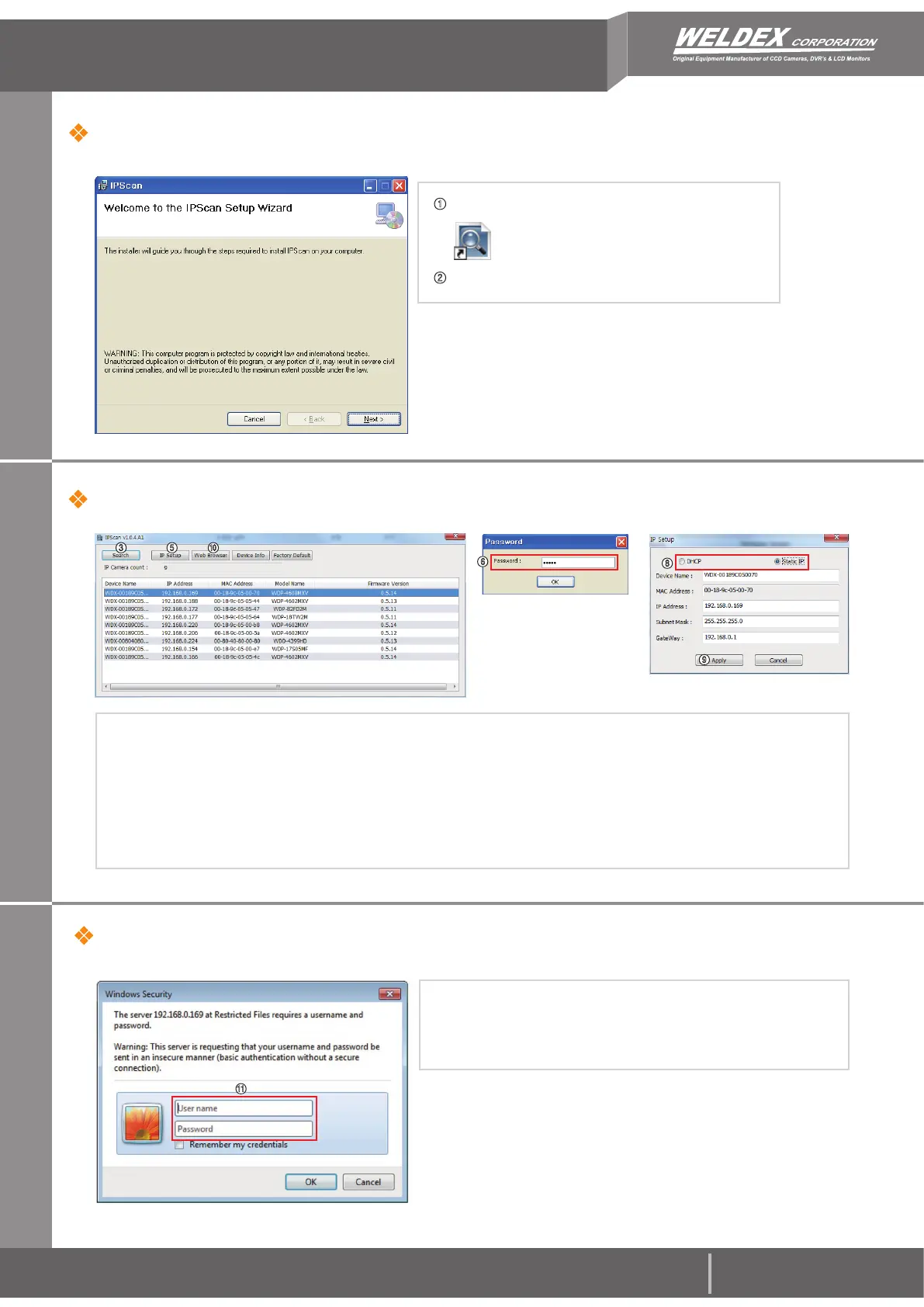The height and width of the screenshot is (1307, 924).
Task: Click the User name field in Windows Security
Action: coord(244,1108)
